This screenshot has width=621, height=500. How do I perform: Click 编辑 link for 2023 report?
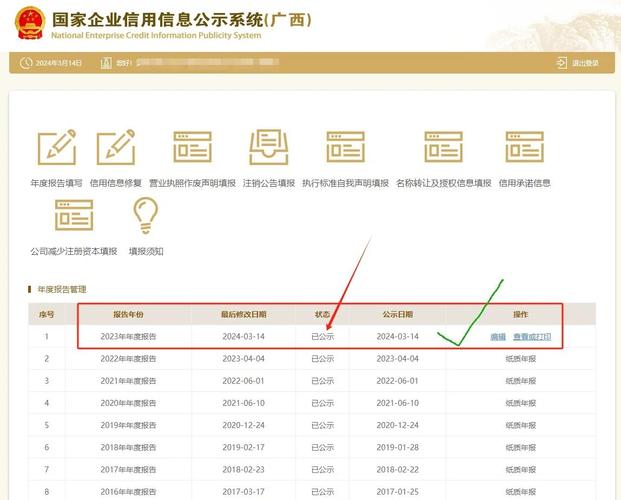pos(498,337)
